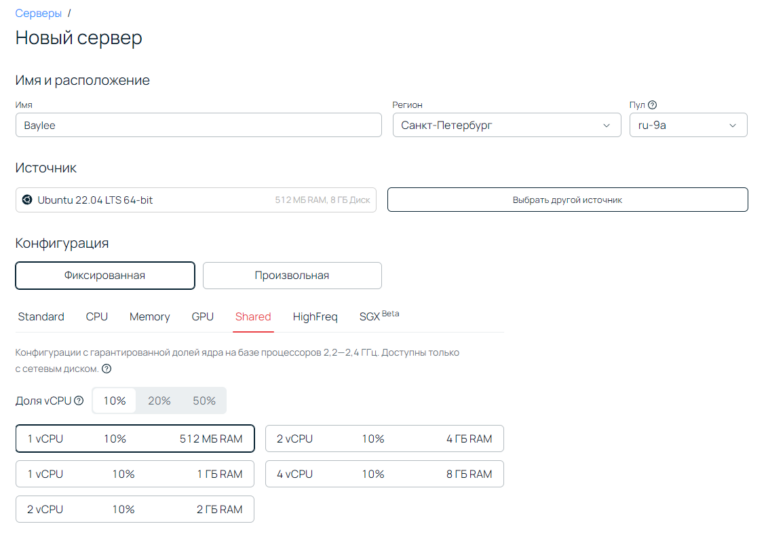Click the help icon beside Доля vCPU
The width and height of the screenshot is (768, 541).
pos(79,401)
